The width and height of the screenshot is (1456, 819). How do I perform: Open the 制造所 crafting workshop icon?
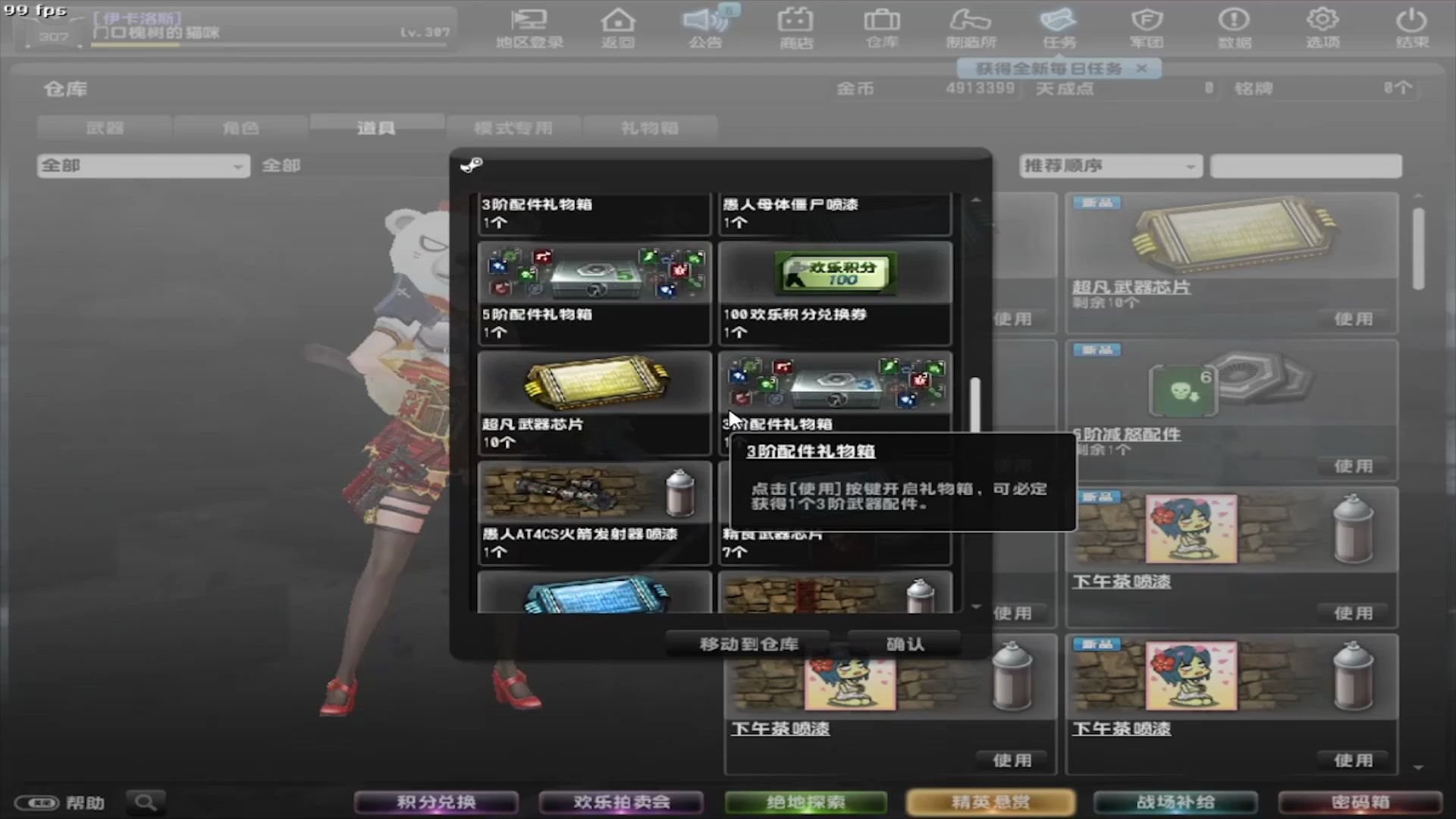coord(969,27)
